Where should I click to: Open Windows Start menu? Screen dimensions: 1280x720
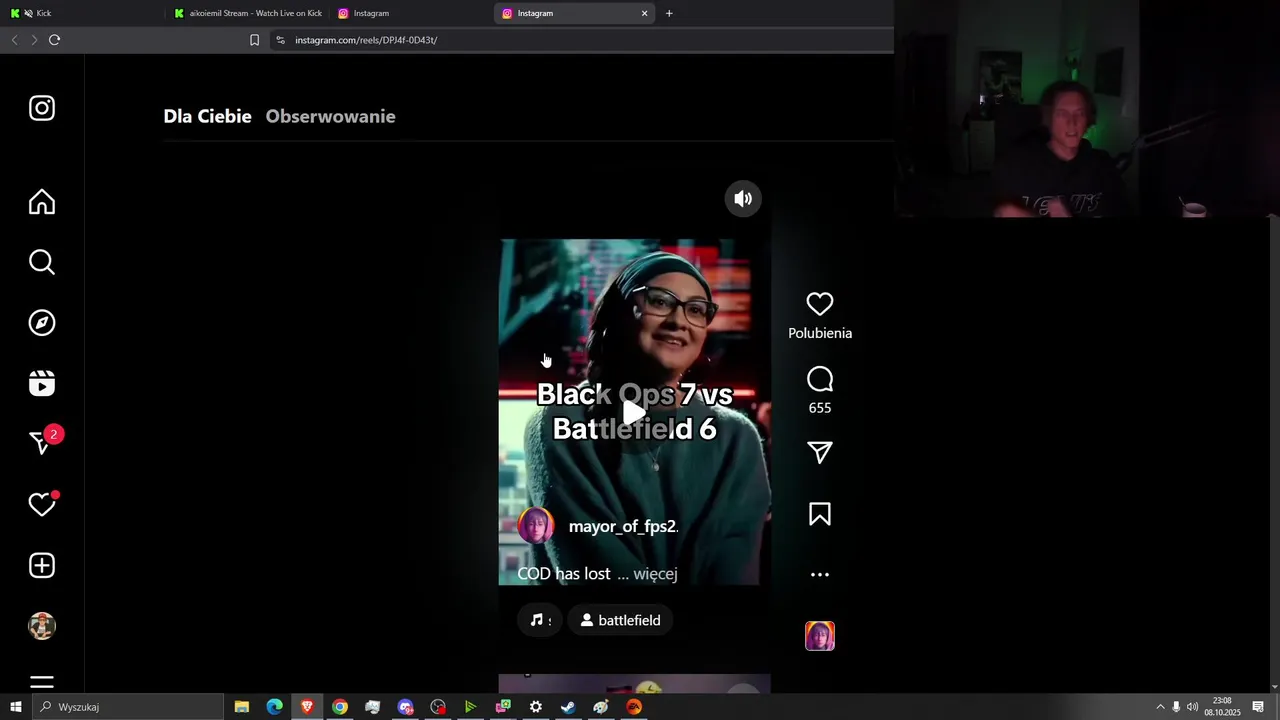point(16,707)
